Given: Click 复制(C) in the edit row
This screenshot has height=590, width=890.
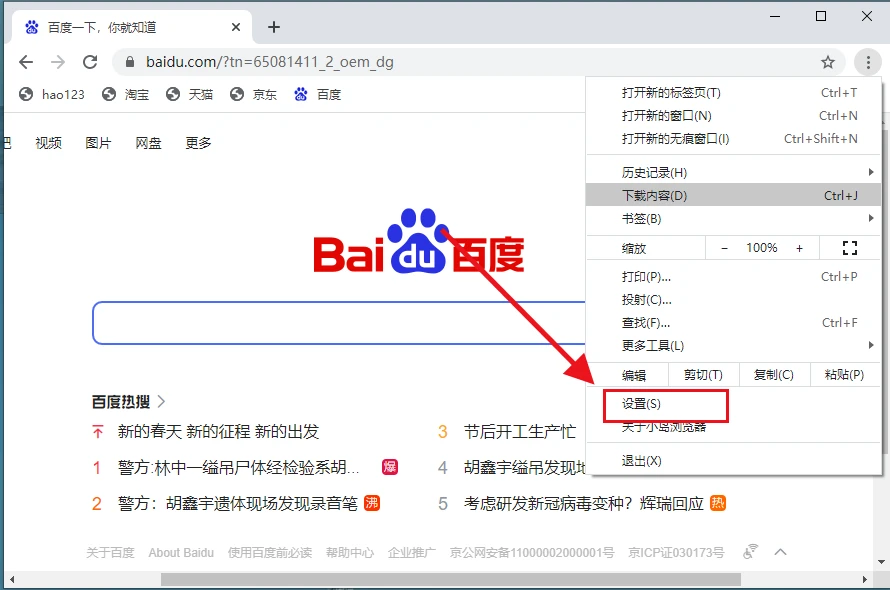Looking at the screenshot, I should point(774,375).
